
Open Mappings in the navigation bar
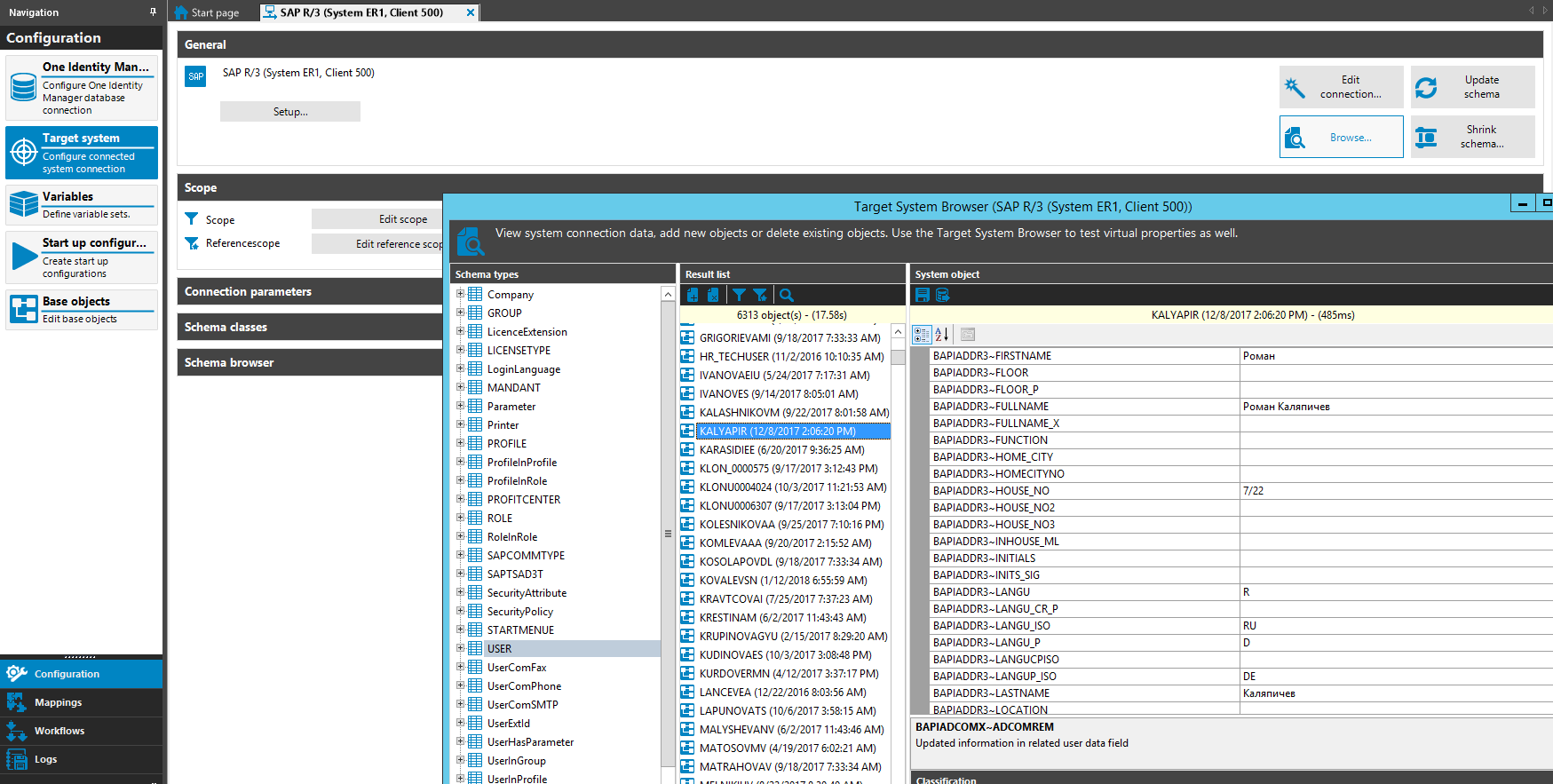coord(58,702)
